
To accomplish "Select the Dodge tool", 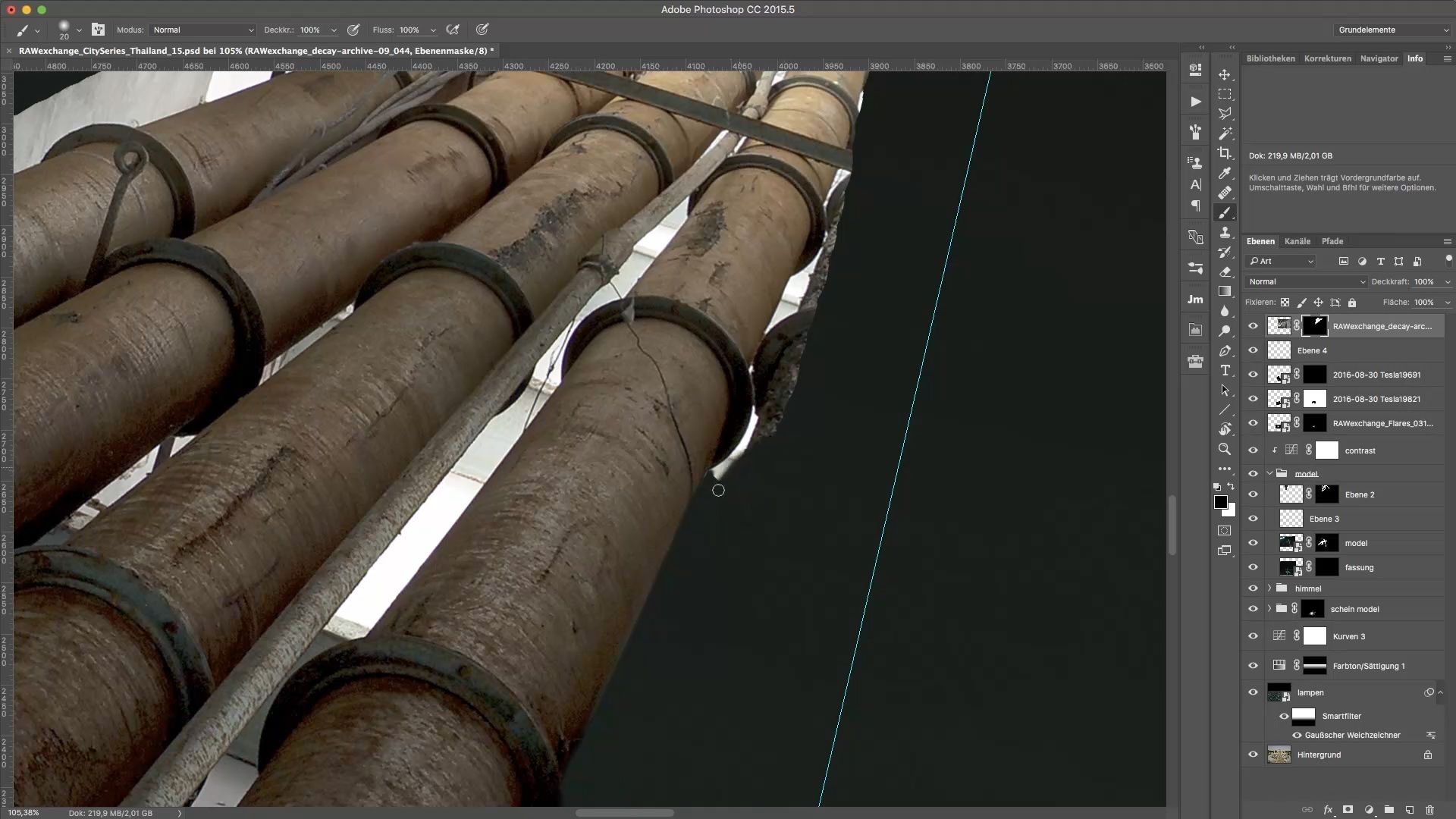I will coord(1225,331).
